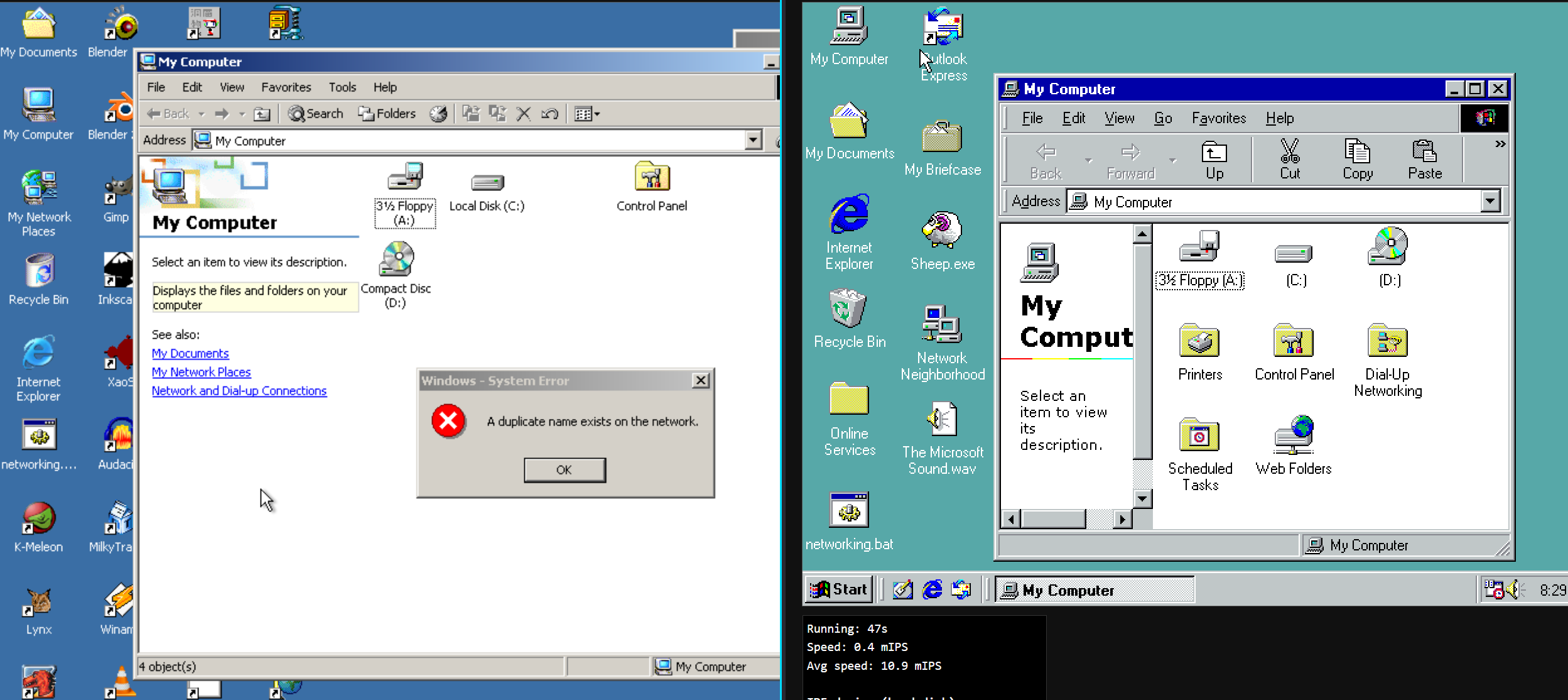1568x700 pixels.
Task: Click the Up button in the right toolbar
Action: [x=1214, y=160]
